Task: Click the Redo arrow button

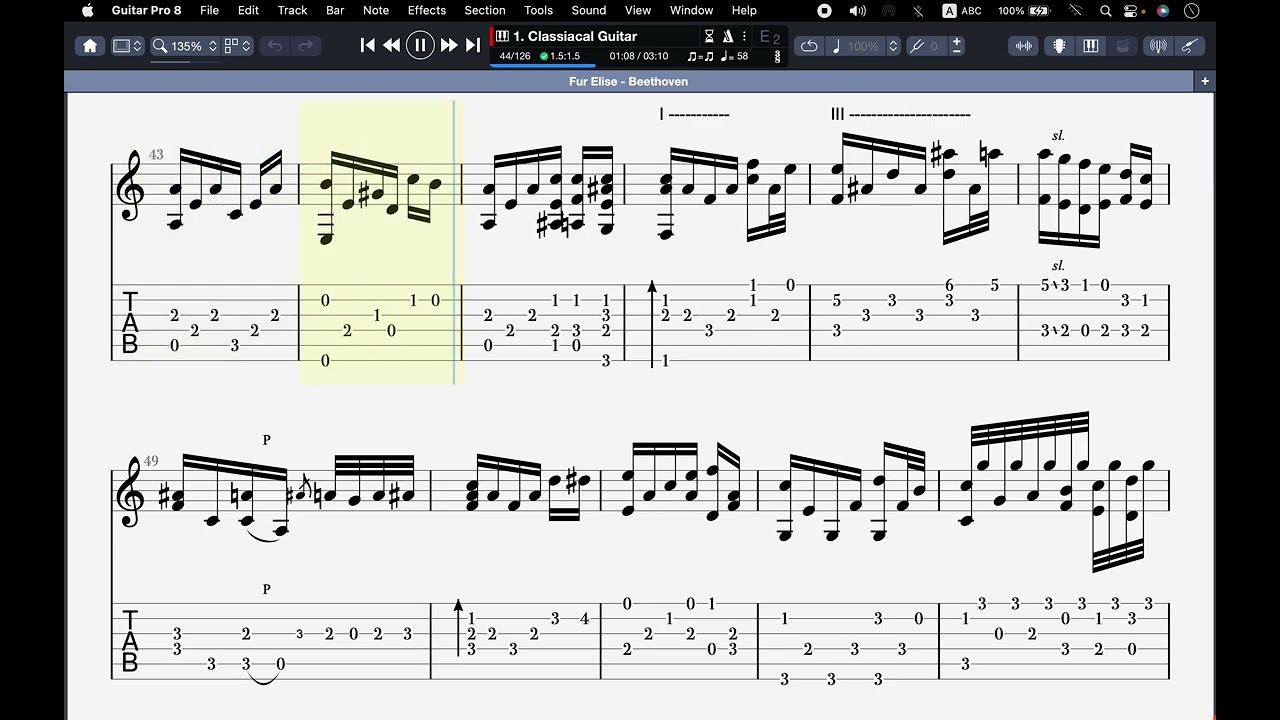Action: (306, 46)
